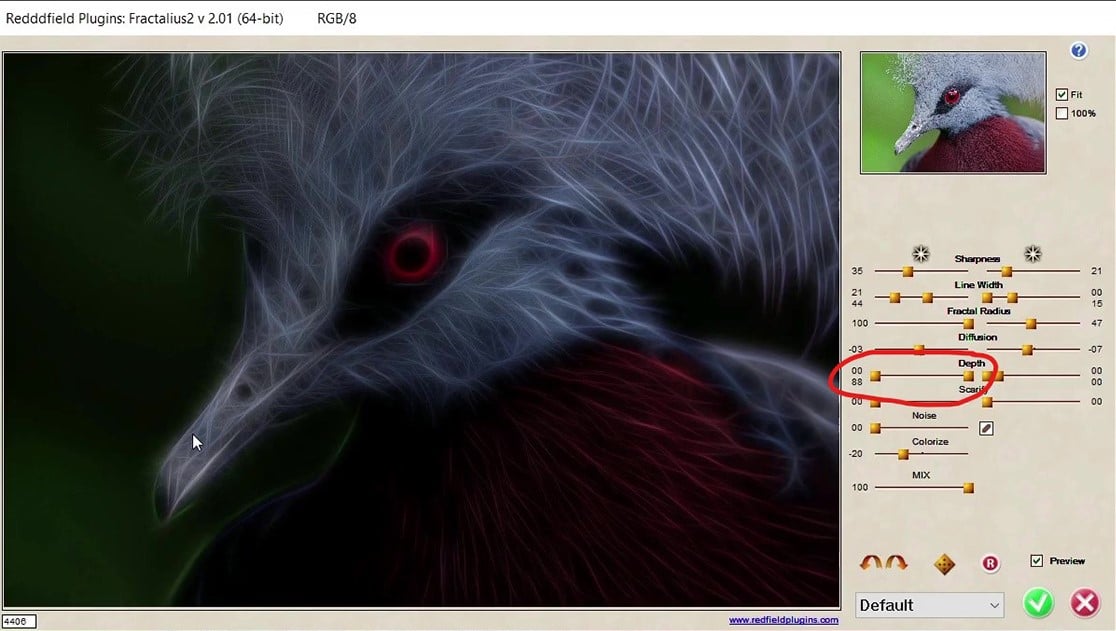Click the right Diffusion slider handle
The height and width of the screenshot is (631, 1116).
pyautogui.click(x=1027, y=349)
